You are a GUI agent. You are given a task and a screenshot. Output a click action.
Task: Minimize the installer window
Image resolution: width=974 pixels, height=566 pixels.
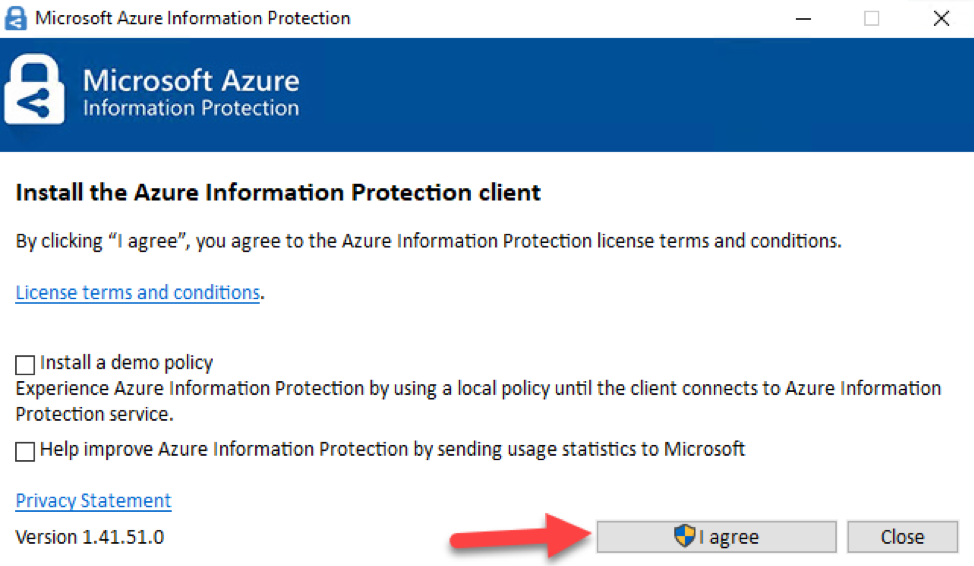click(803, 19)
